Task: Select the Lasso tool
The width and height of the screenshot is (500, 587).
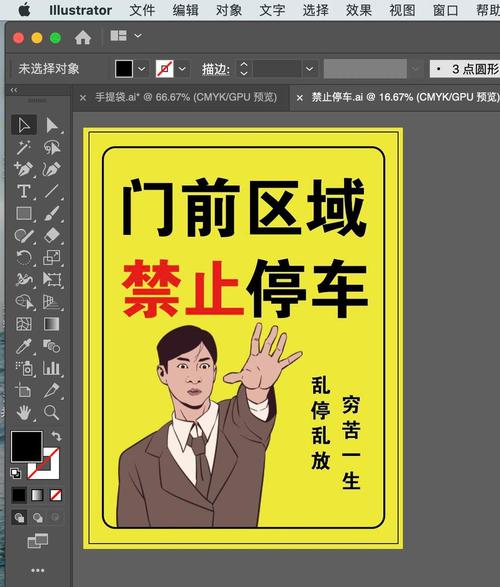Action: 52,147
